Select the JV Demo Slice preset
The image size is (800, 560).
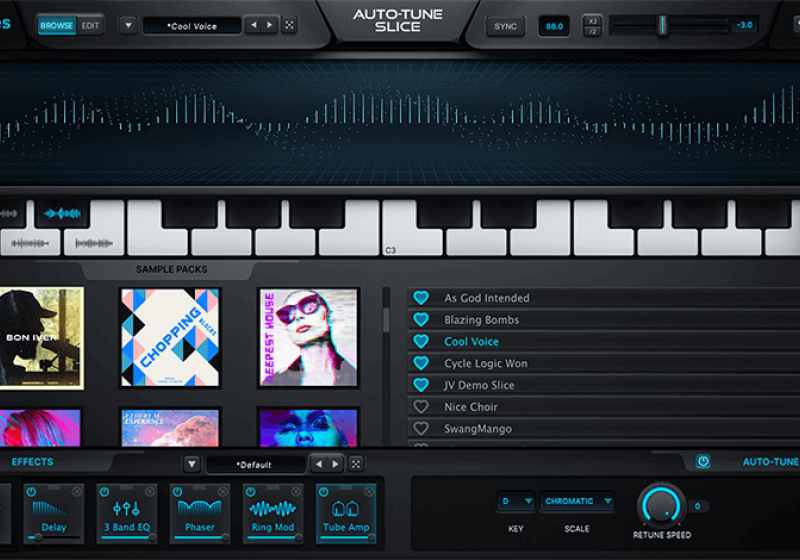[x=479, y=385]
